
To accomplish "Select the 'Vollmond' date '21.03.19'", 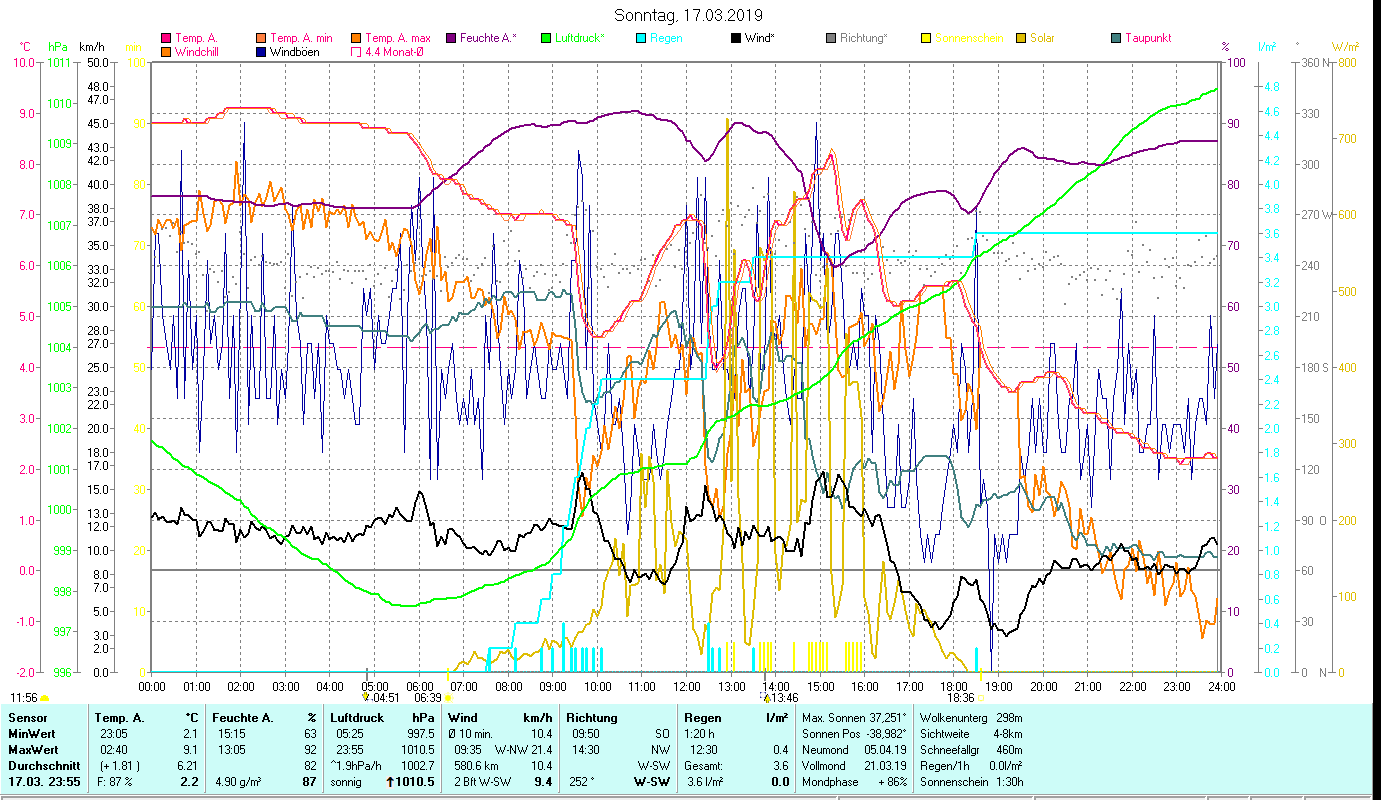I will [x=885, y=765].
